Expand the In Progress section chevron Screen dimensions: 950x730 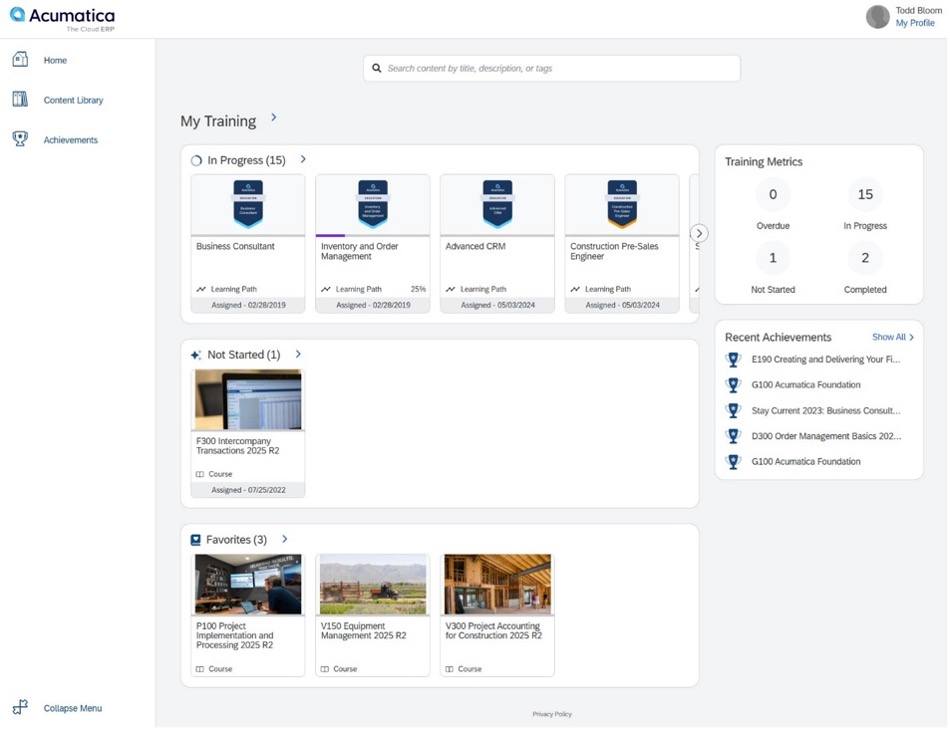click(x=302, y=159)
